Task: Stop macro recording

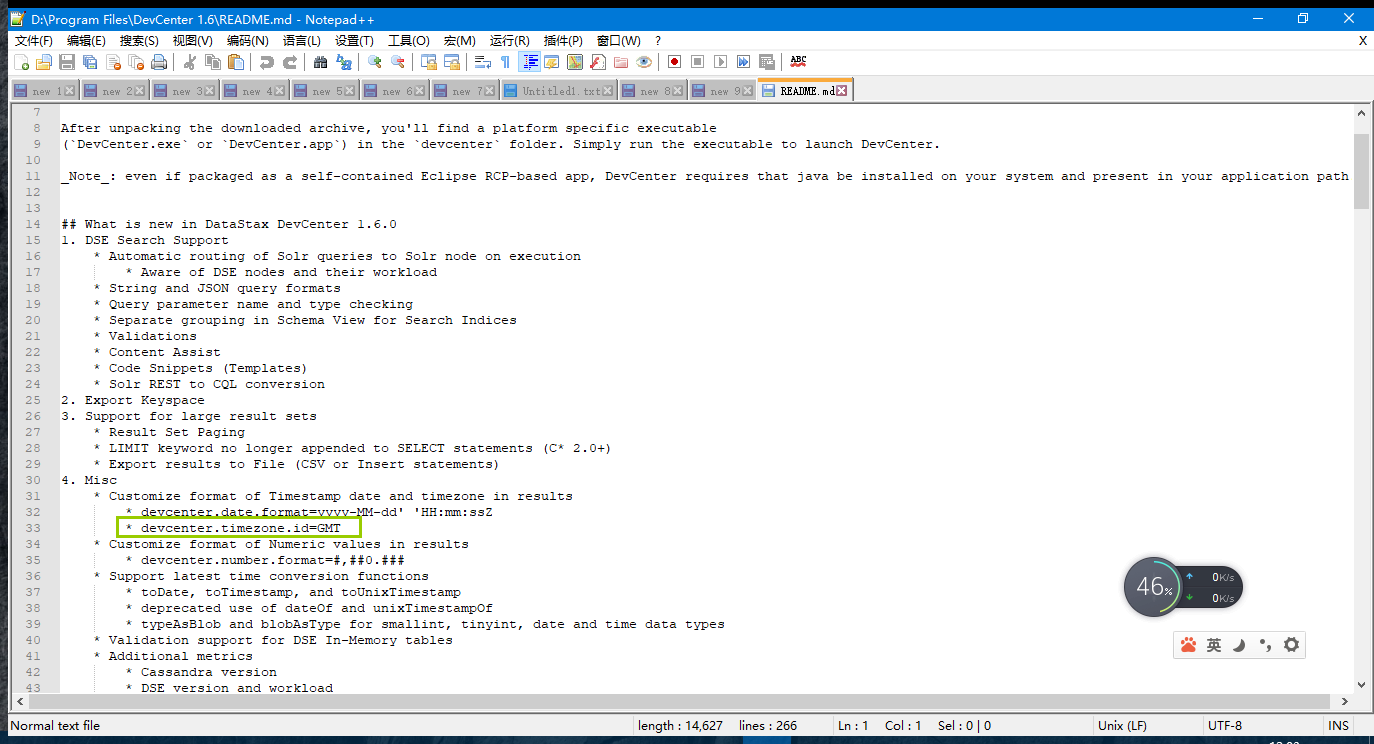Action: 698,62
